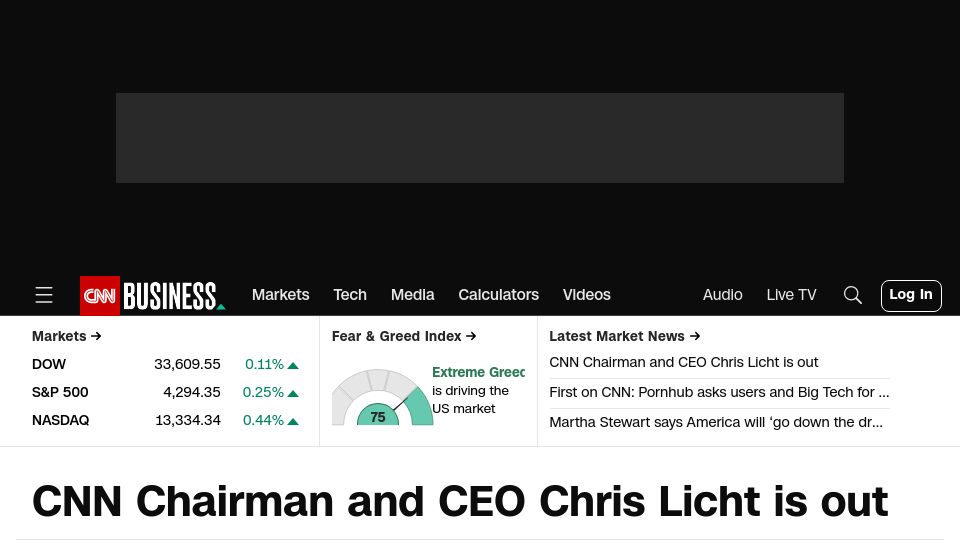The width and height of the screenshot is (960, 540).
Task: Open the Calculators nav item
Action: coord(498,294)
